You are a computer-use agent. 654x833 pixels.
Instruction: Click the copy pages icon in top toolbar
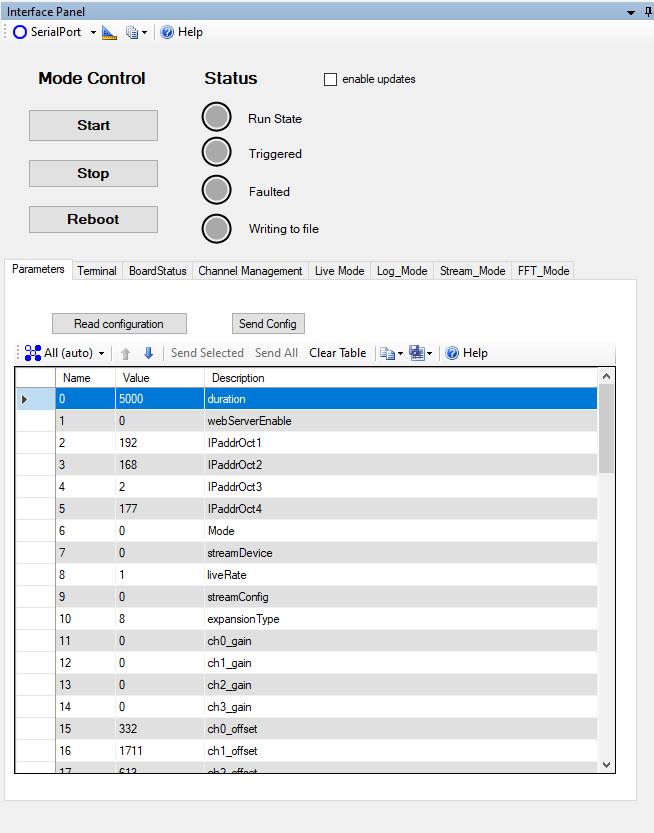(132, 32)
